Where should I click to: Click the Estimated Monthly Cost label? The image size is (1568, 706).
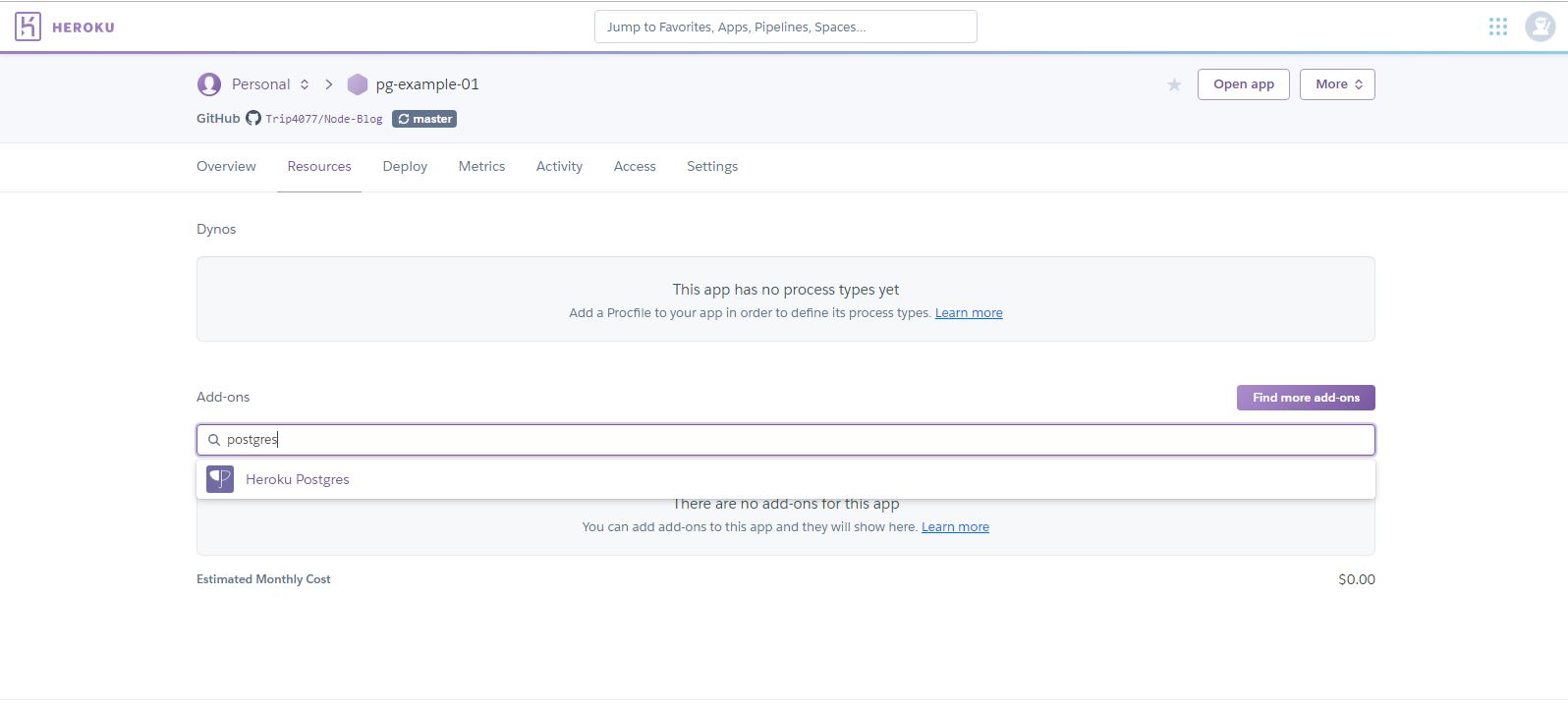coord(263,579)
